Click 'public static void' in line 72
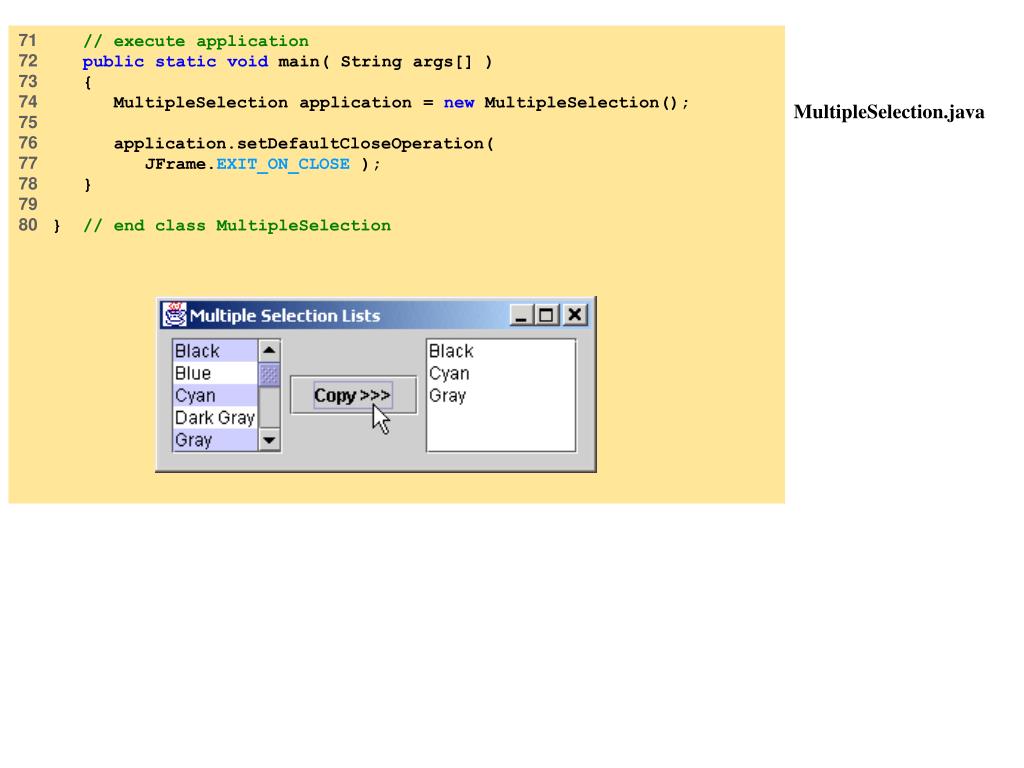The height and width of the screenshot is (768, 1024). pyautogui.click(x=175, y=61)
